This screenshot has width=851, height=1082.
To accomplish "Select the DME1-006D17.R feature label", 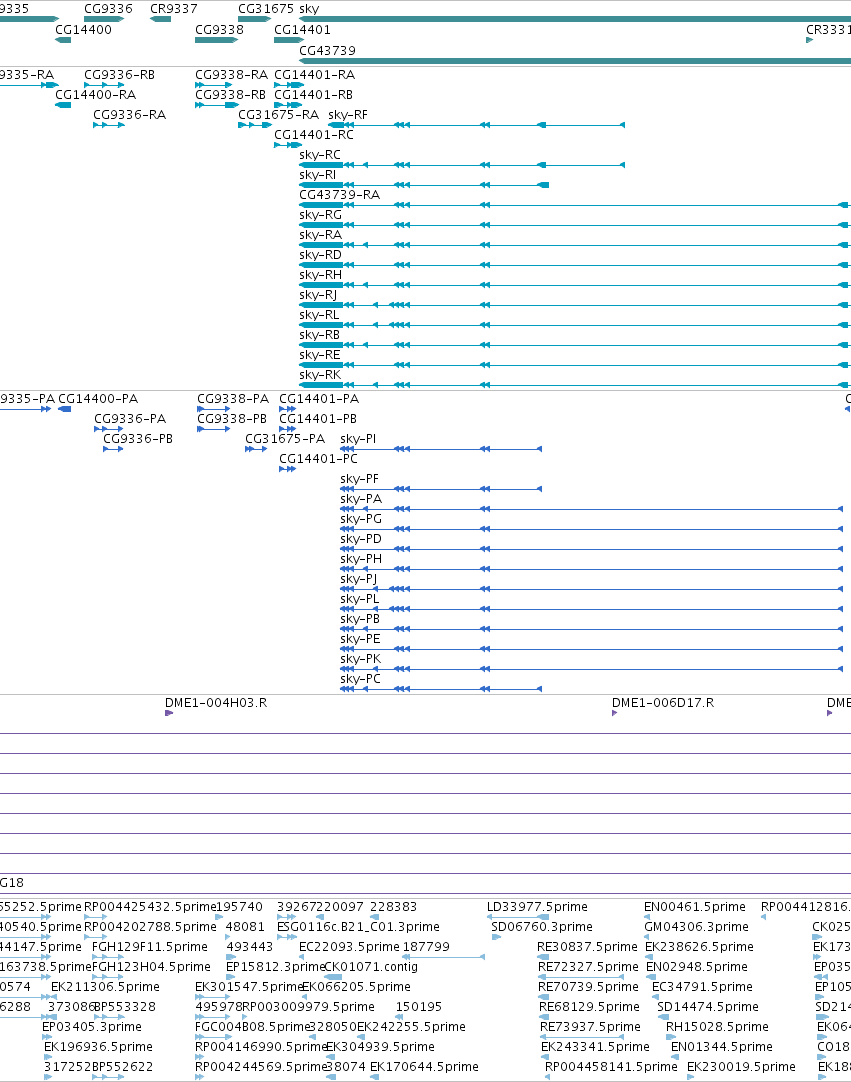I will [663, 703].
